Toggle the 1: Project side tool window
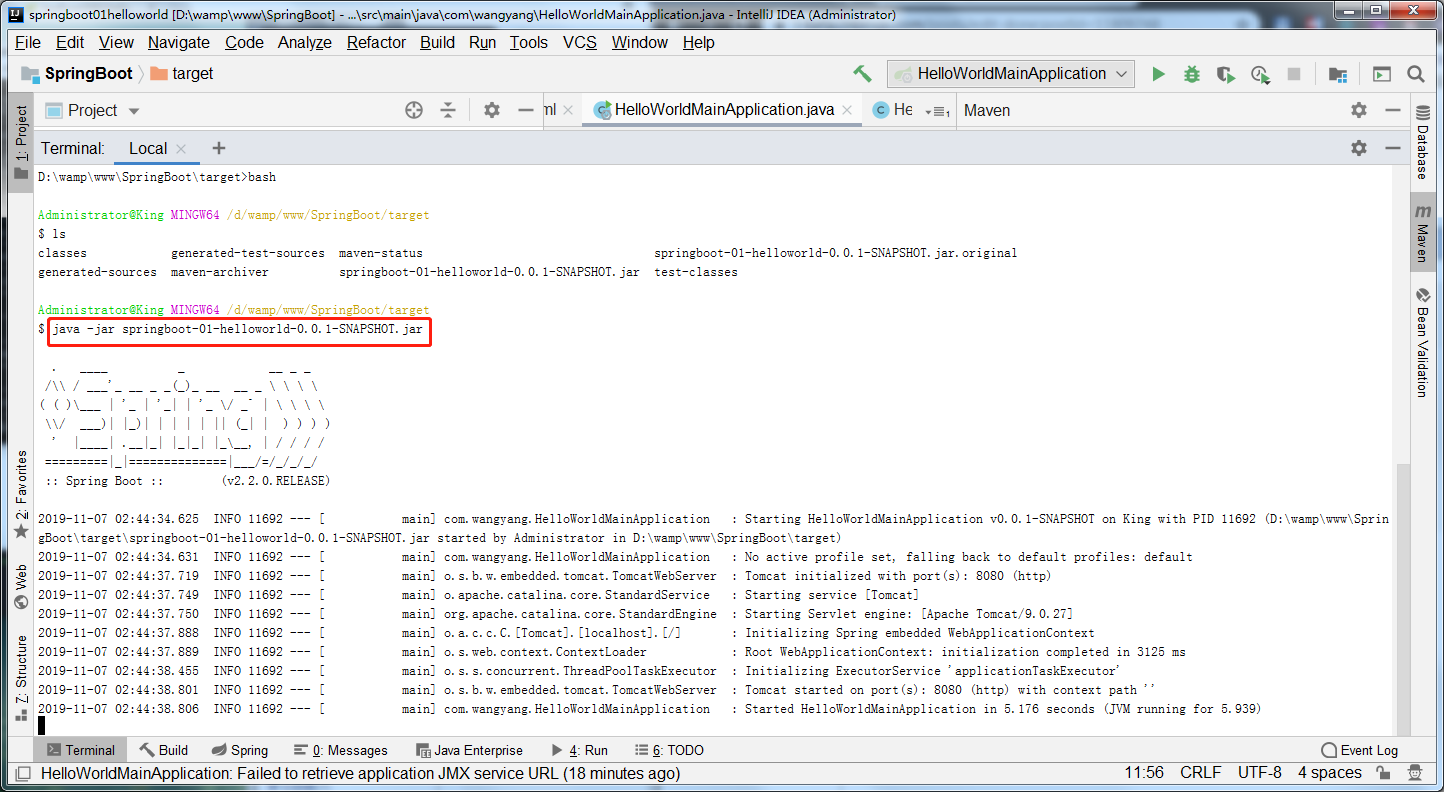 click(x=21, y=142)
